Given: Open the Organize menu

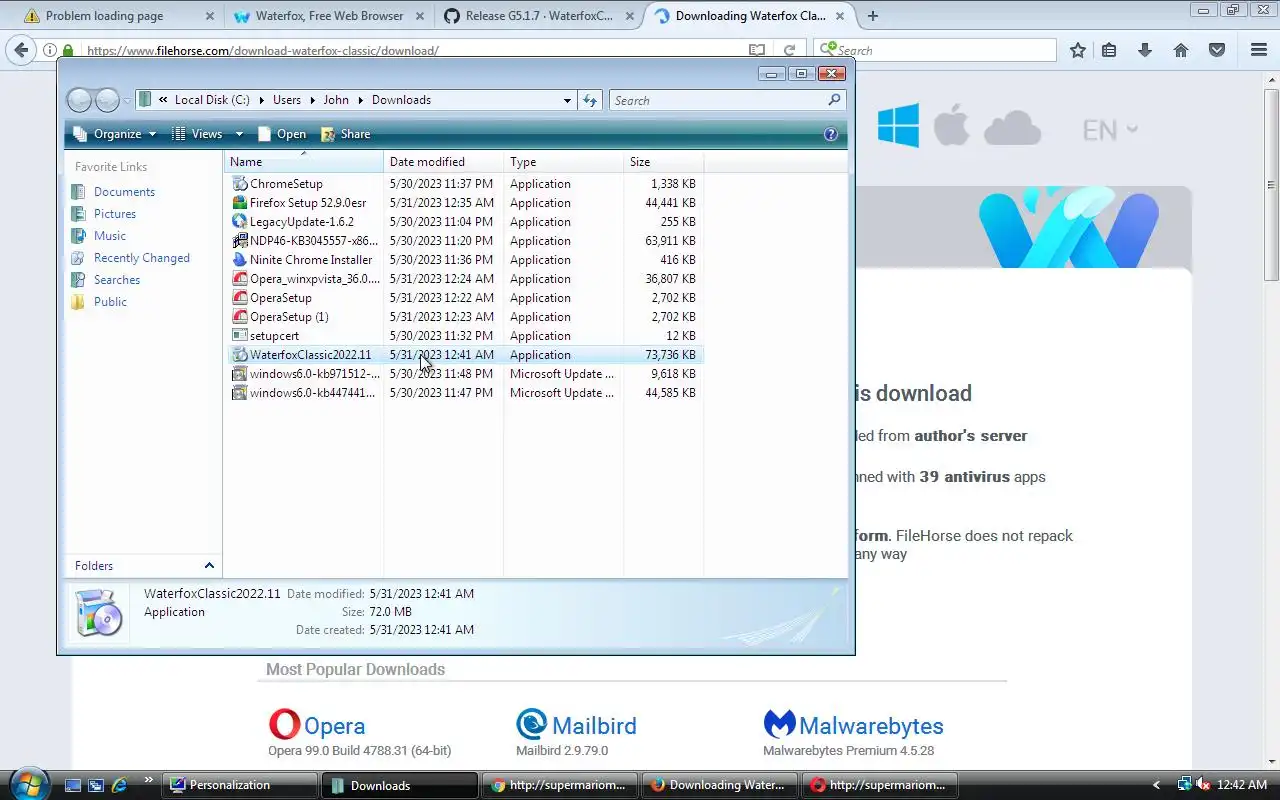Looking at the screenshot, I should point(115,134).
